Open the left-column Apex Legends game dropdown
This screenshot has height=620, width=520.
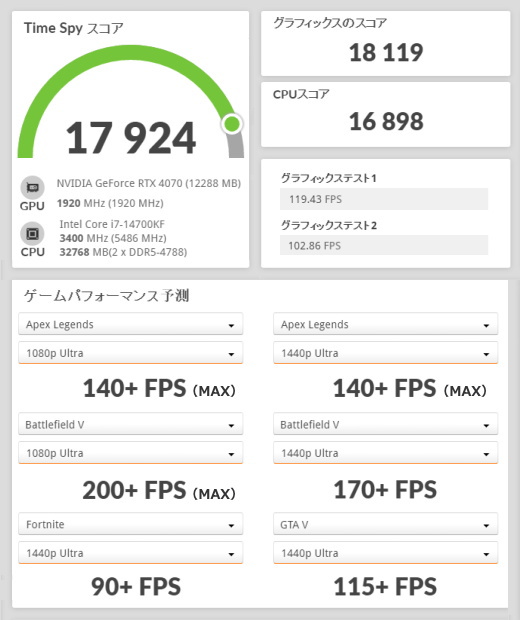coord(130,324)
